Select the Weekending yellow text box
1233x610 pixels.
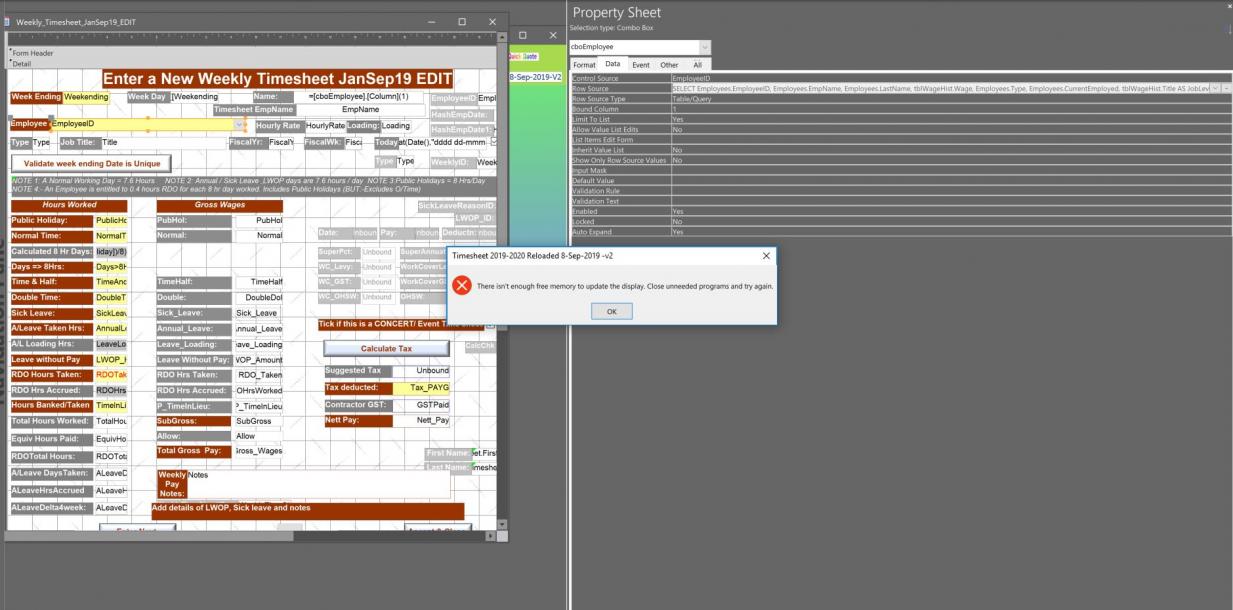86,97
